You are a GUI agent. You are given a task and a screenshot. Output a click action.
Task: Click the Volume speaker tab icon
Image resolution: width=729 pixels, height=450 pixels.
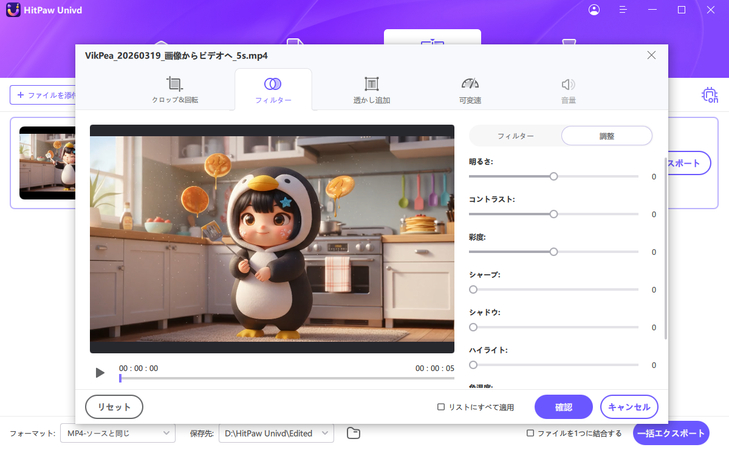point(567,85)
